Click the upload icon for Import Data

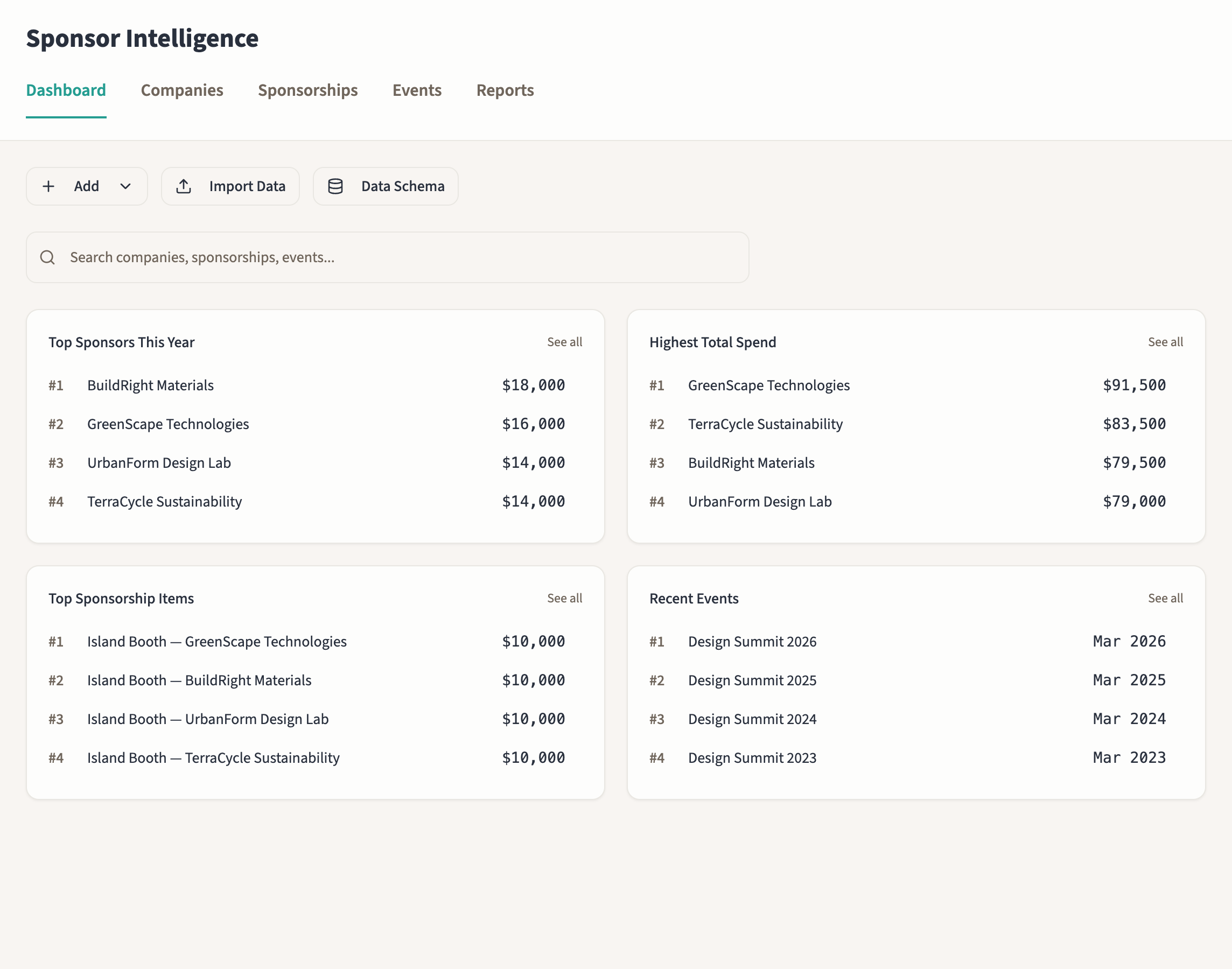(x=184, y=186)
